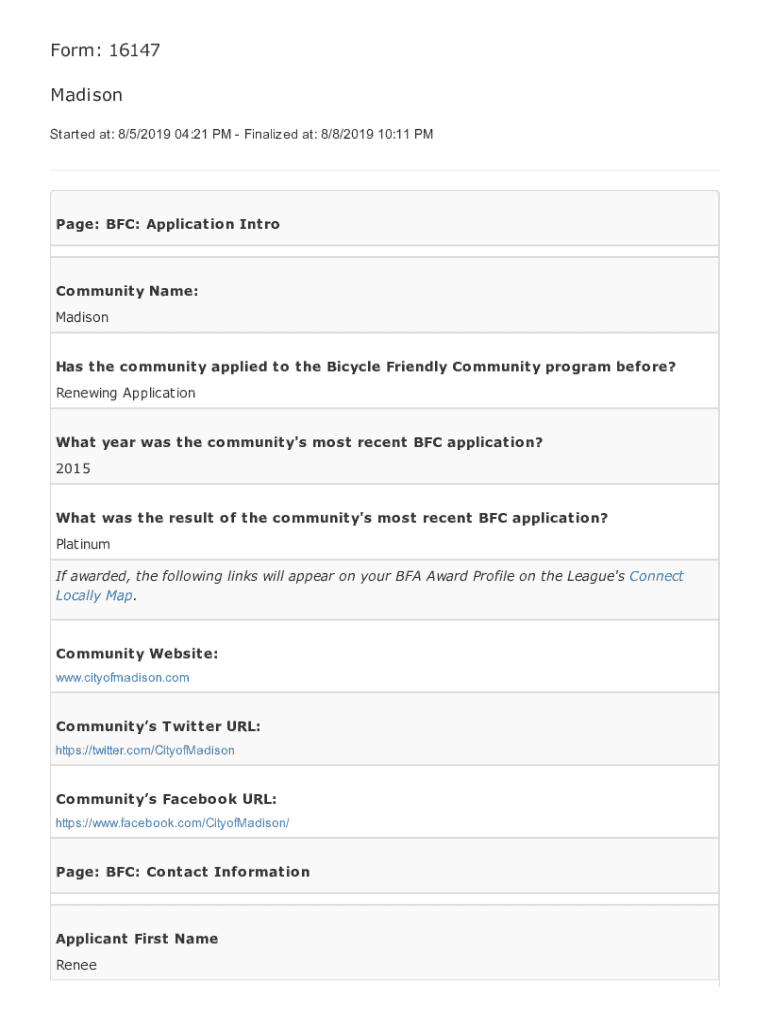Click the "Community Name:" field label
The height and width of the screenshot is (1024, 770).
pos(127,291)
